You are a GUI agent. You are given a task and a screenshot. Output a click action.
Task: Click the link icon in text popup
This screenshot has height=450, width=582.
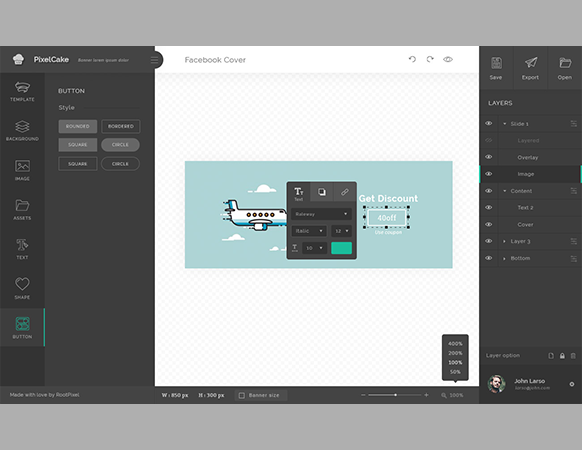(x=344, y=192)
